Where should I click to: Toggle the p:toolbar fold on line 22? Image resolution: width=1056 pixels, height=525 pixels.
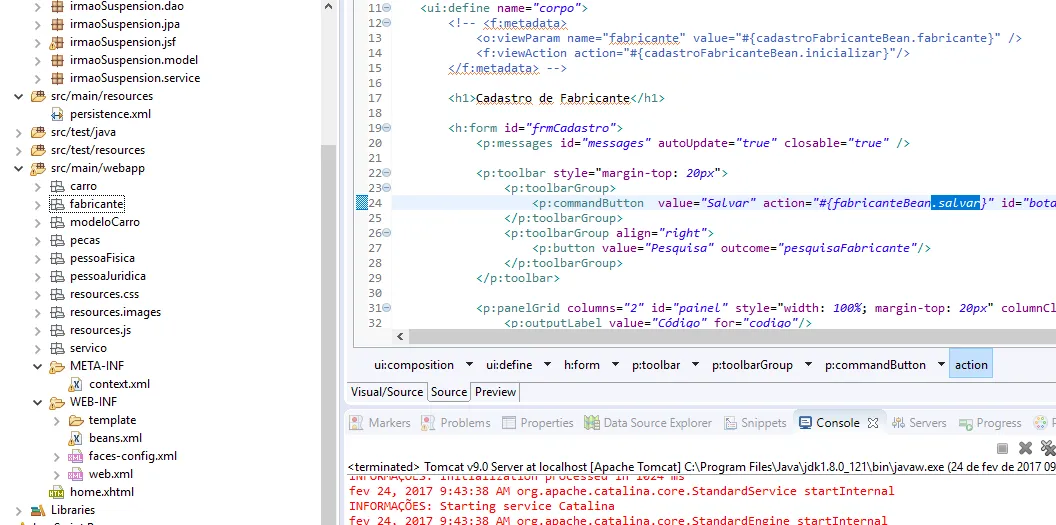[x=387, y=173]
